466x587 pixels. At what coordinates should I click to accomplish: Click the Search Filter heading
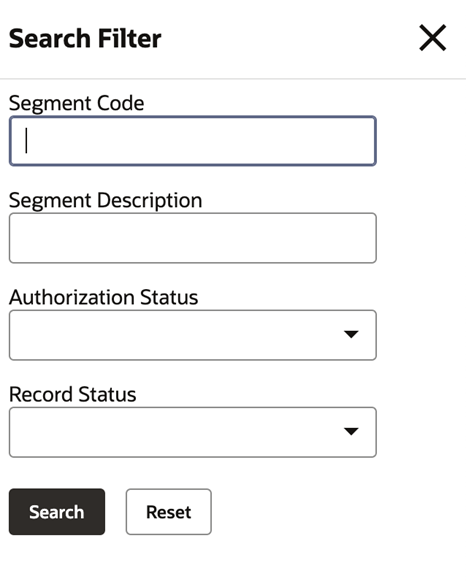tap(85, 39)
